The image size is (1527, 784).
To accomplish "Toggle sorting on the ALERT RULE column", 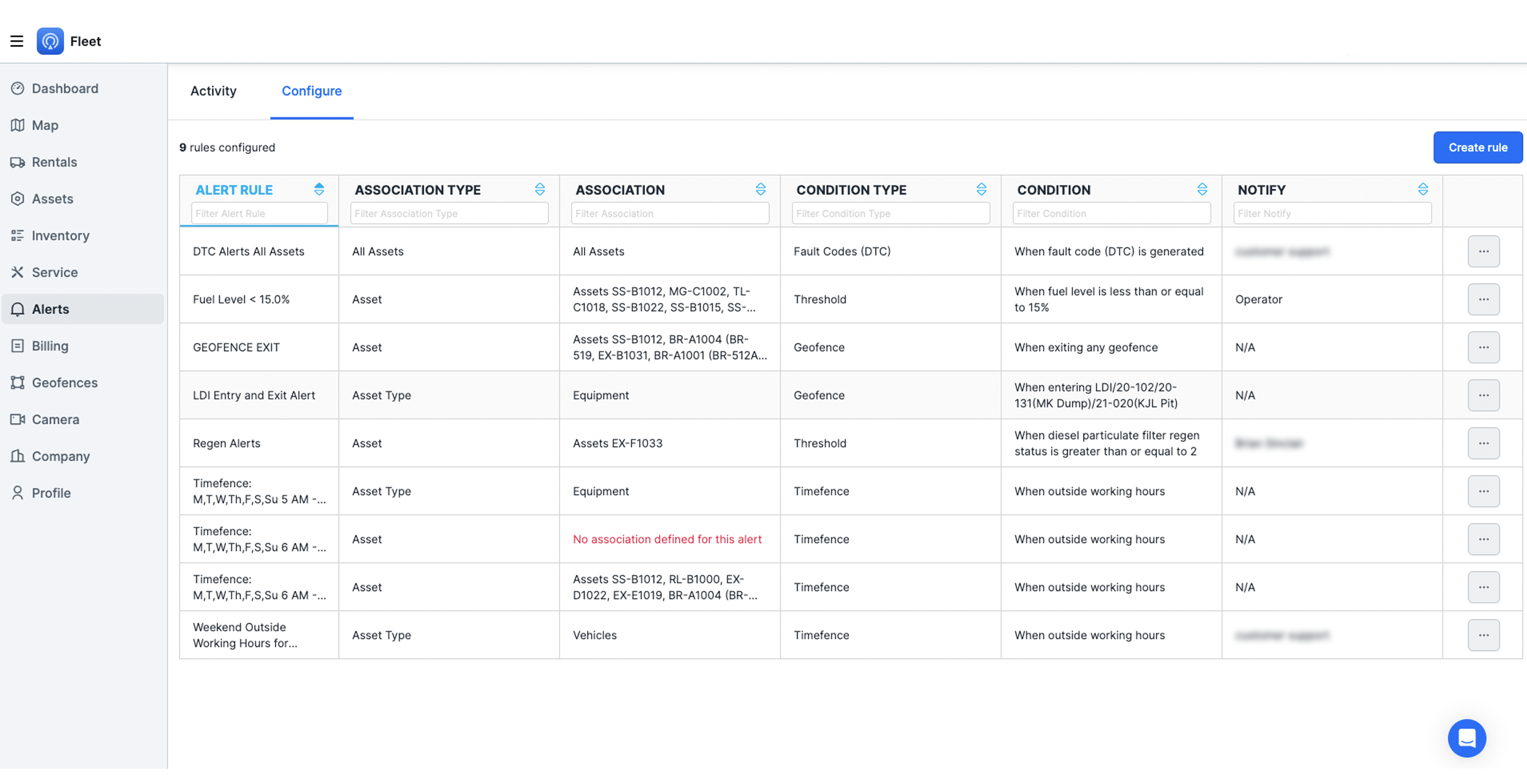I will click(319, 189).
